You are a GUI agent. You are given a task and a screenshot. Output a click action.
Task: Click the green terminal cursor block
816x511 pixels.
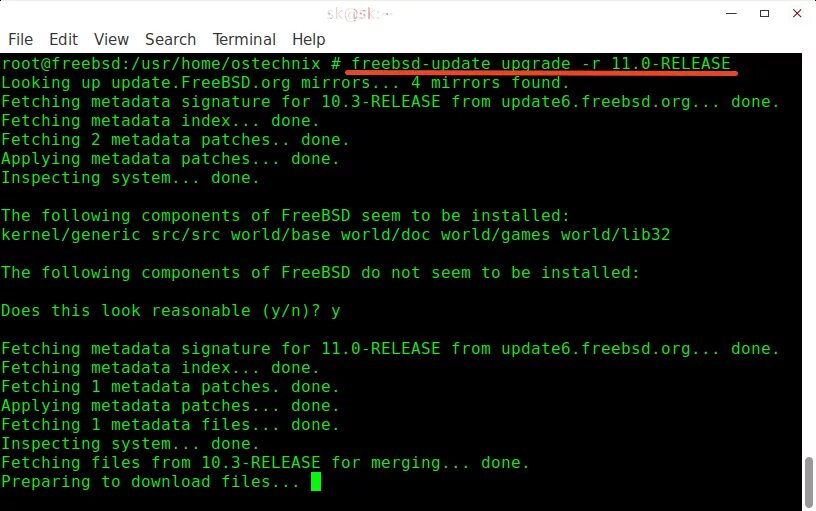[x=316, y=482]
